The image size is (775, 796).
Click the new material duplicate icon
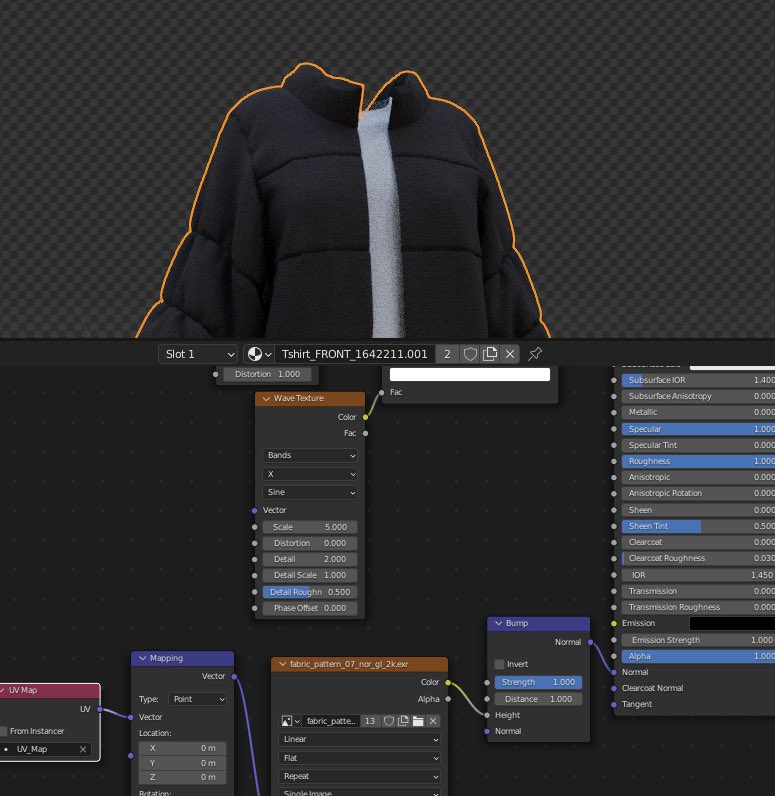(489, 354)
